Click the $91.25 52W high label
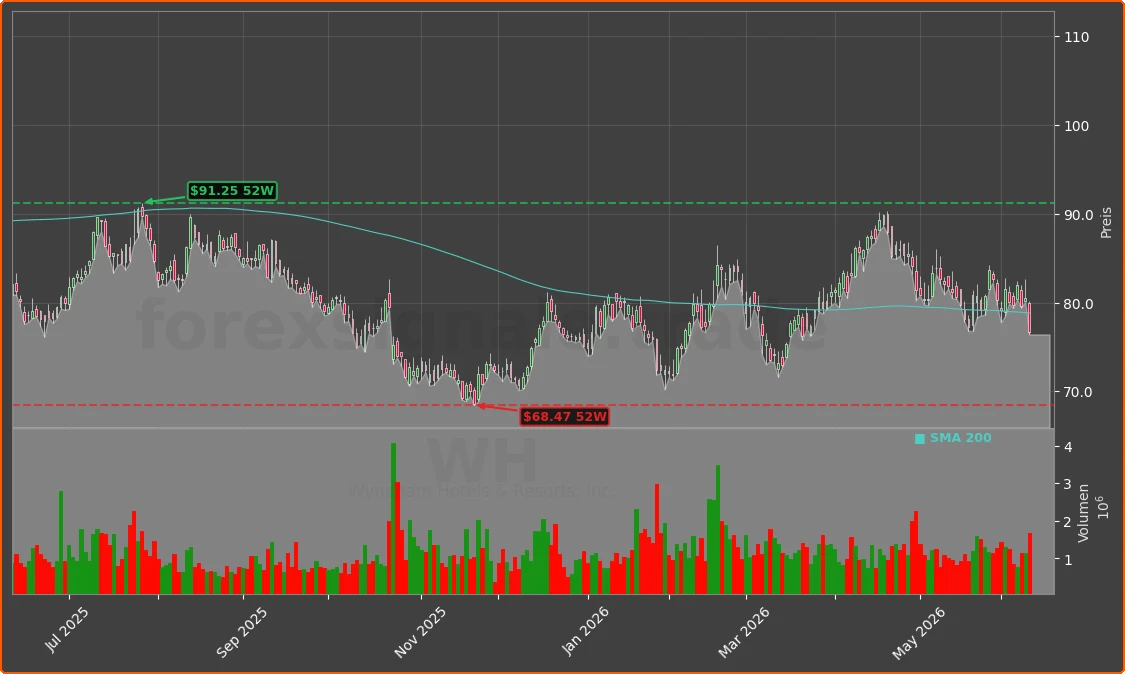The height and width of the screenshot is (674, 1125). (232, 191)
